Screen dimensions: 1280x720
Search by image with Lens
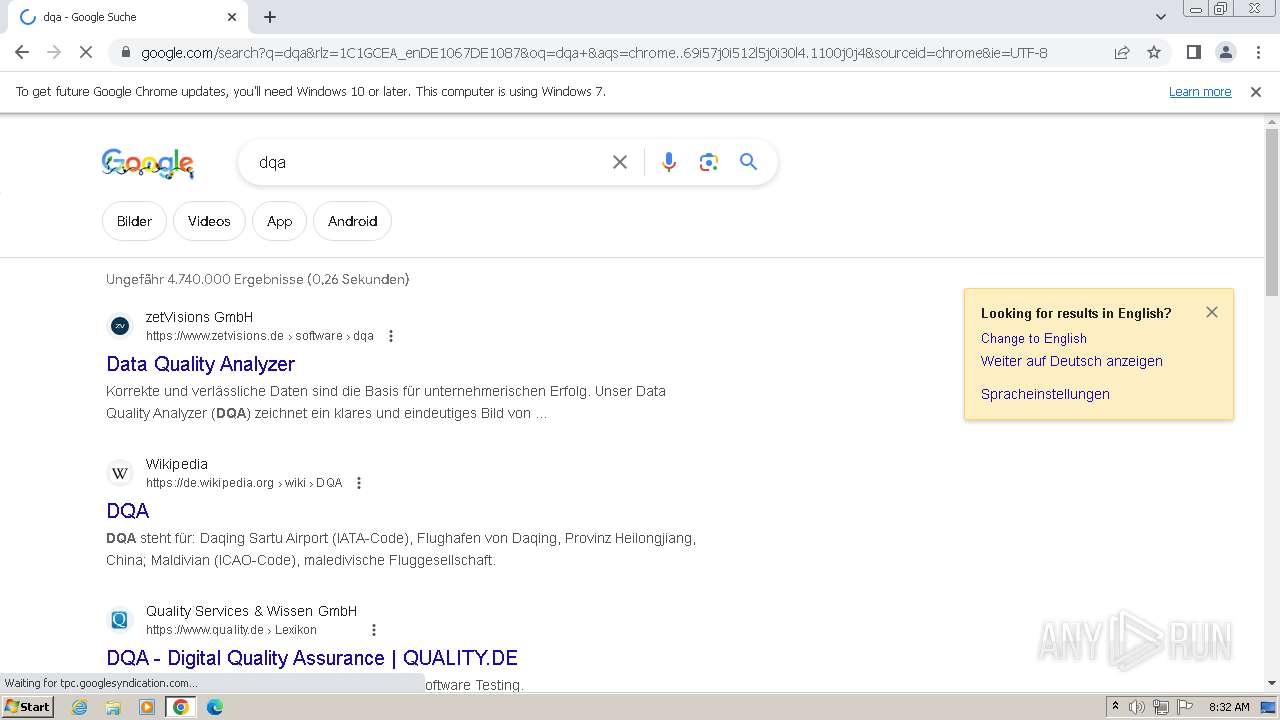(709, 162)
